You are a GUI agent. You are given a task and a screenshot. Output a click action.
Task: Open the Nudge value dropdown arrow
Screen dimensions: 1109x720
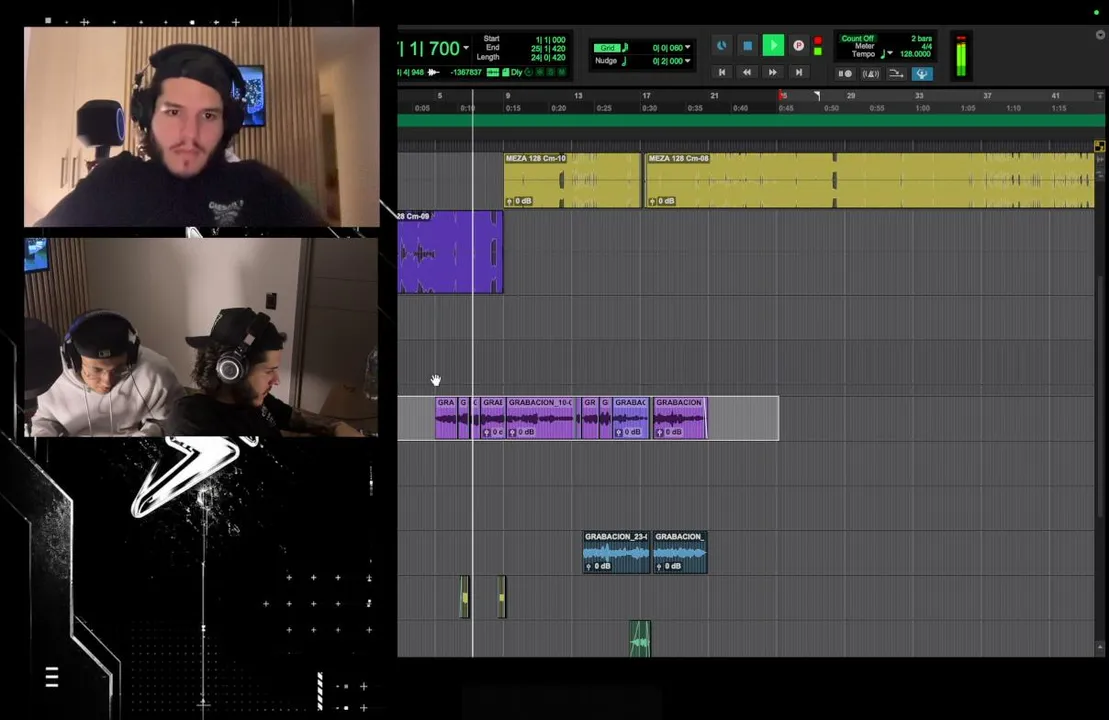pyautogui.click(x=687, y=61)
